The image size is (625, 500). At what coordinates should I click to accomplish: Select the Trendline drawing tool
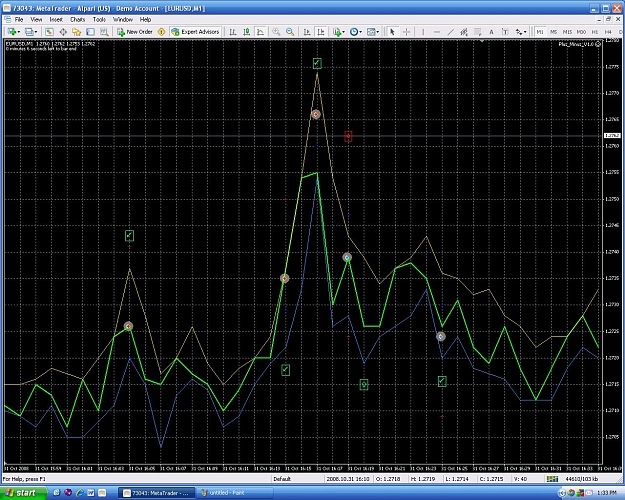(x=450, y=32)
